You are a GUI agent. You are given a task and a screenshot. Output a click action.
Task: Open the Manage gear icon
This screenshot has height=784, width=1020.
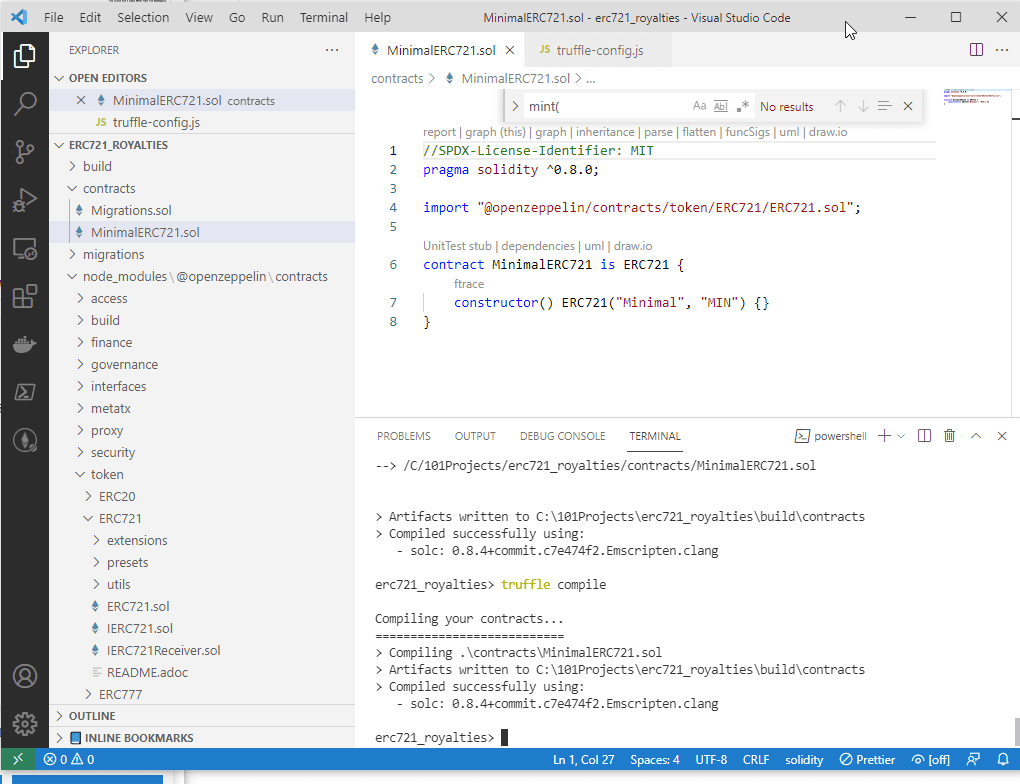click(25, 723)
